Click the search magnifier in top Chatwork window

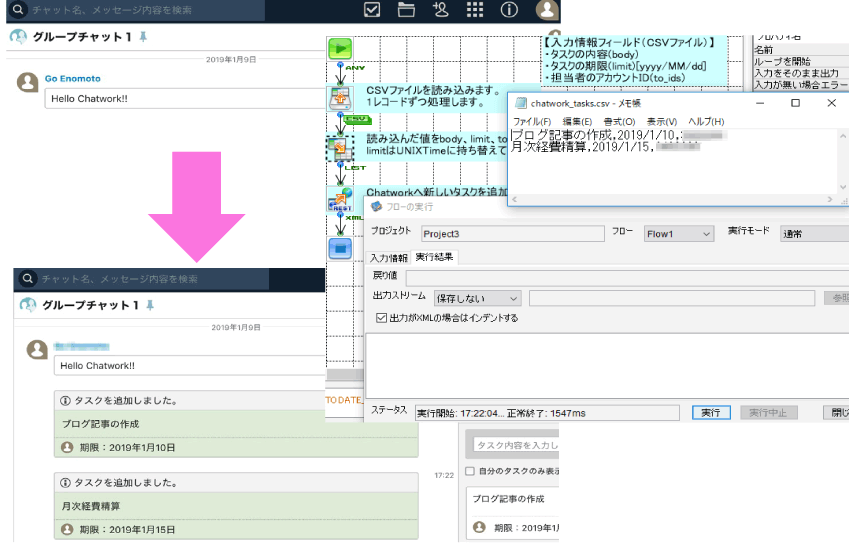coord(18,10)
